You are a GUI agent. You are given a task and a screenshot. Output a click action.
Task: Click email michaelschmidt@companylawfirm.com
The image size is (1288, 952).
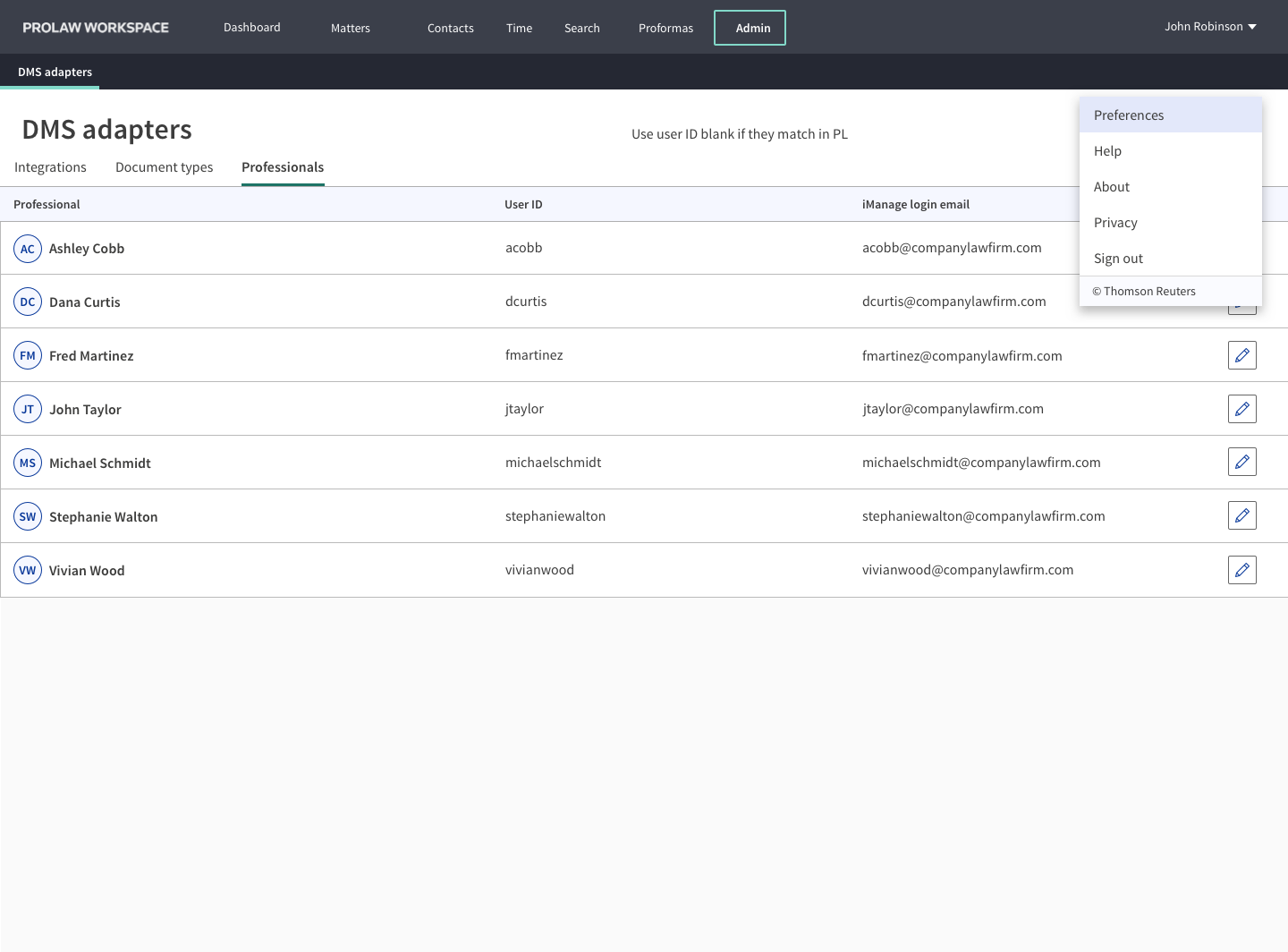coord(981,463)
